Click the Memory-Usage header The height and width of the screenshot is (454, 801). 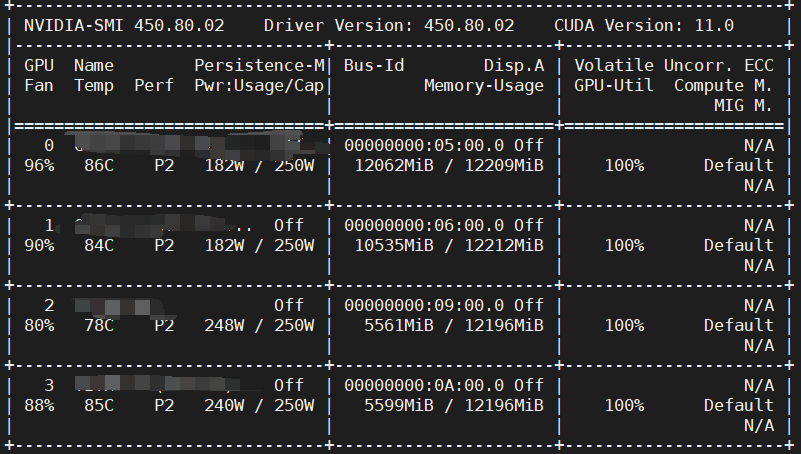coord(484,86)
